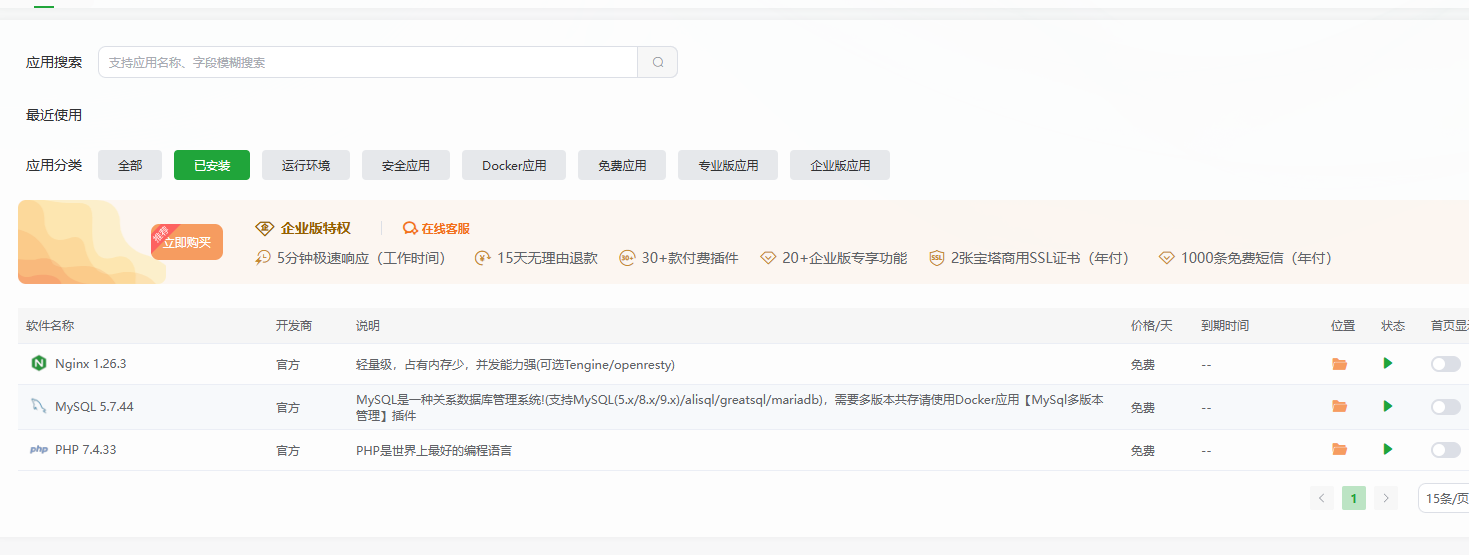Click the PHP logo icon
The height and width of the screenshot is (555, 1469).
click(x=39, y=450)
